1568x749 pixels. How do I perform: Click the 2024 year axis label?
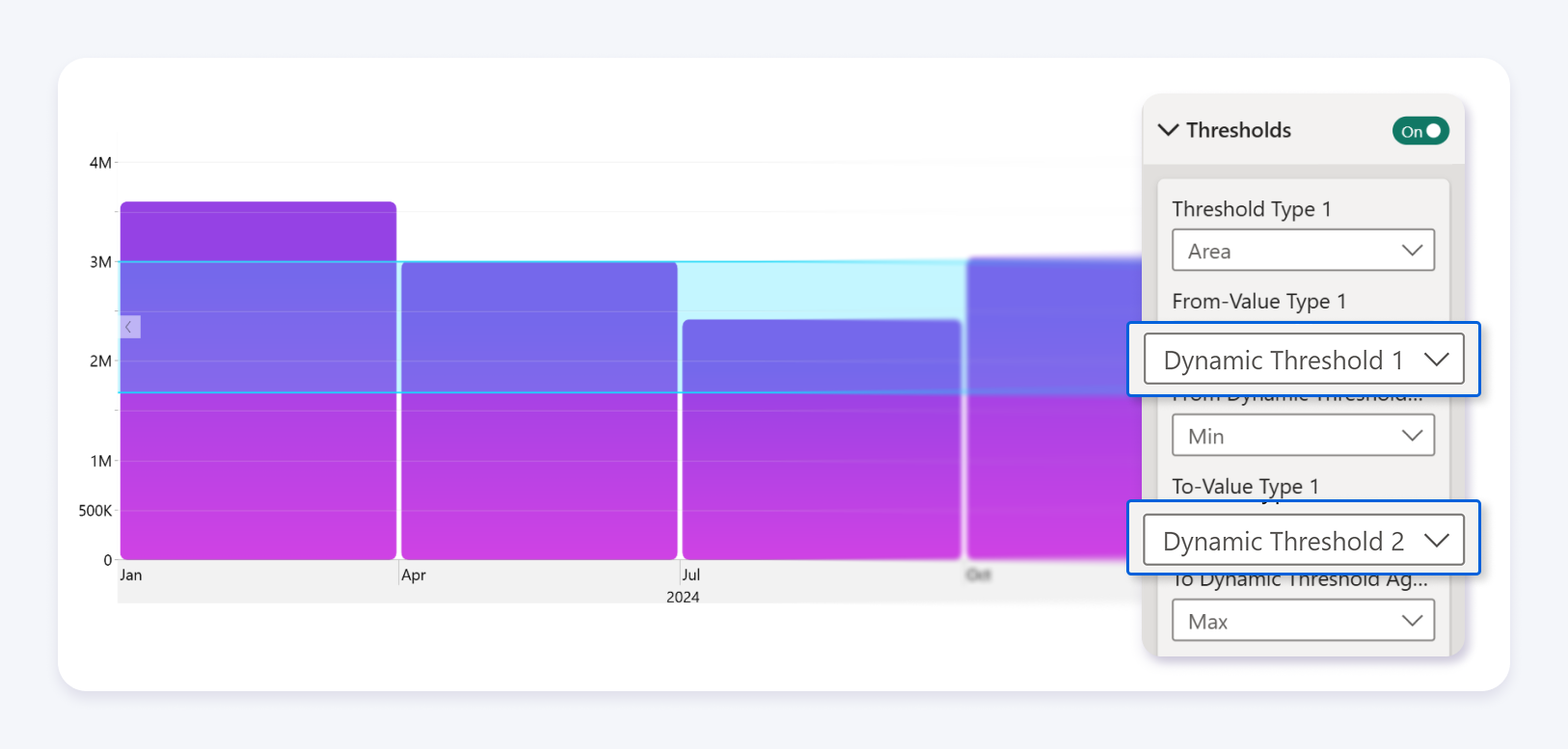click(x=683, y=598)
